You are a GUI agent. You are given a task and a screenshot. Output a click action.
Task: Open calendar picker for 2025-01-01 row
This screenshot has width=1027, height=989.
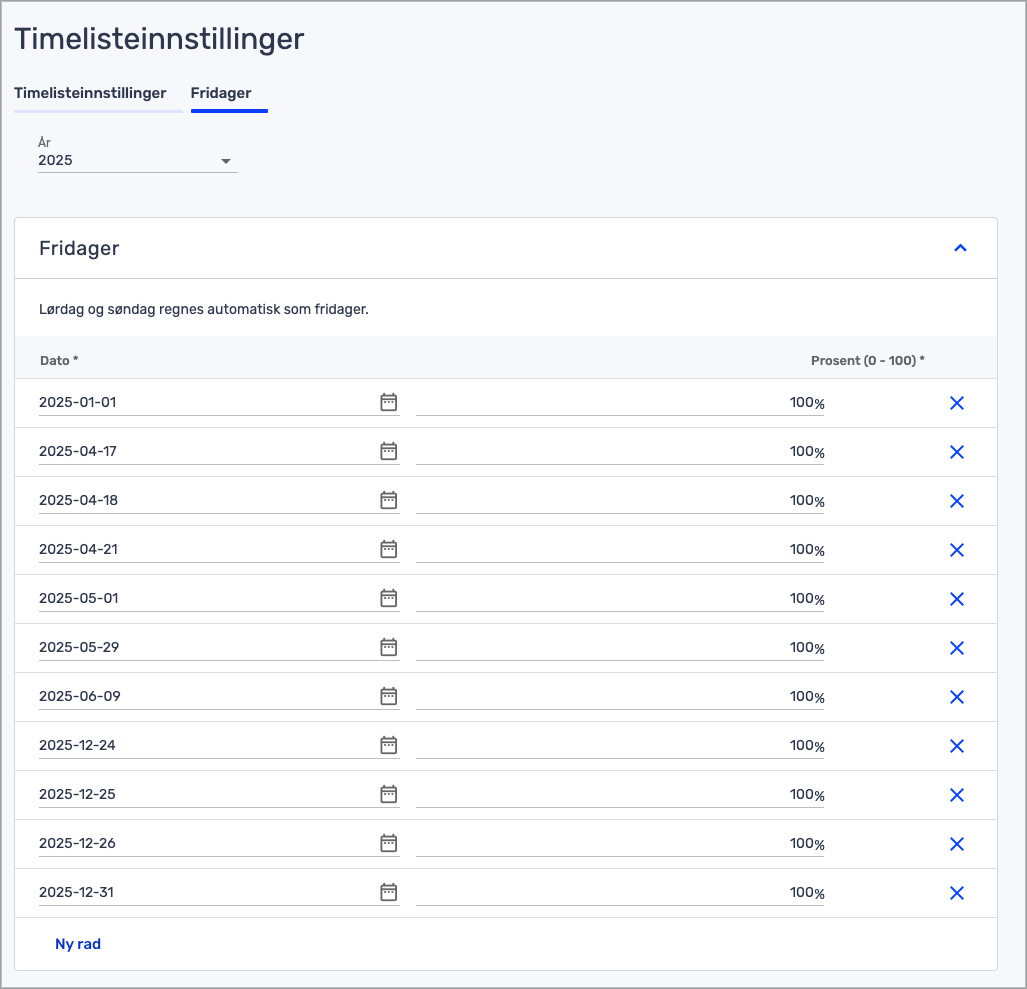[389, 402]
